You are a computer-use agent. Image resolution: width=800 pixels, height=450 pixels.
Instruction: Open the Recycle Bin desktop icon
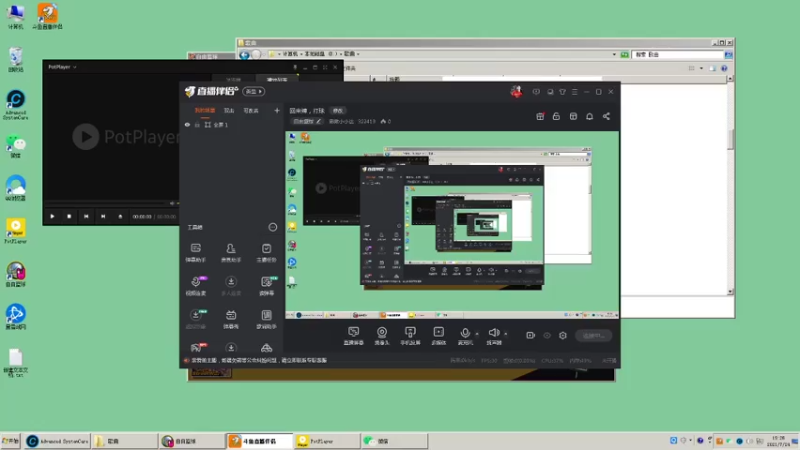[16, 60]
